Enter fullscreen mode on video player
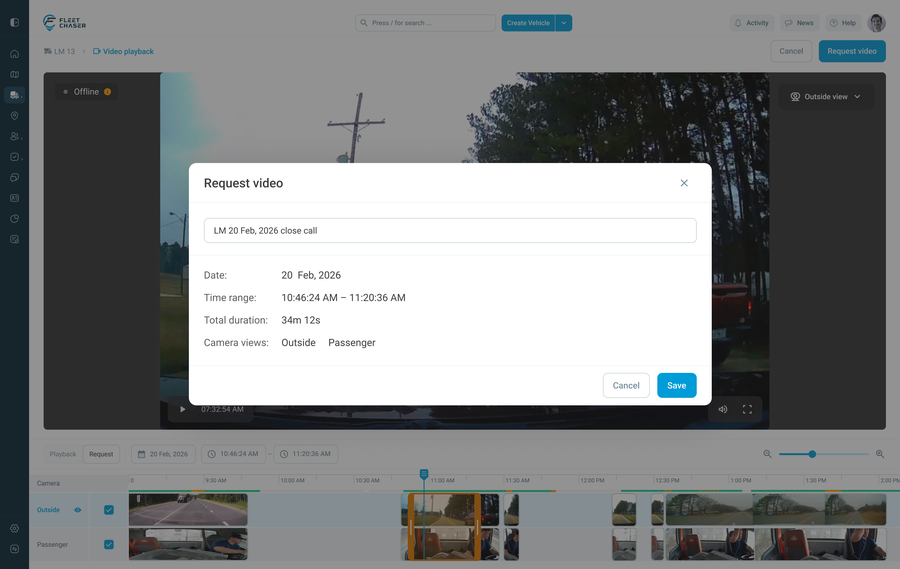 [747, 409]
